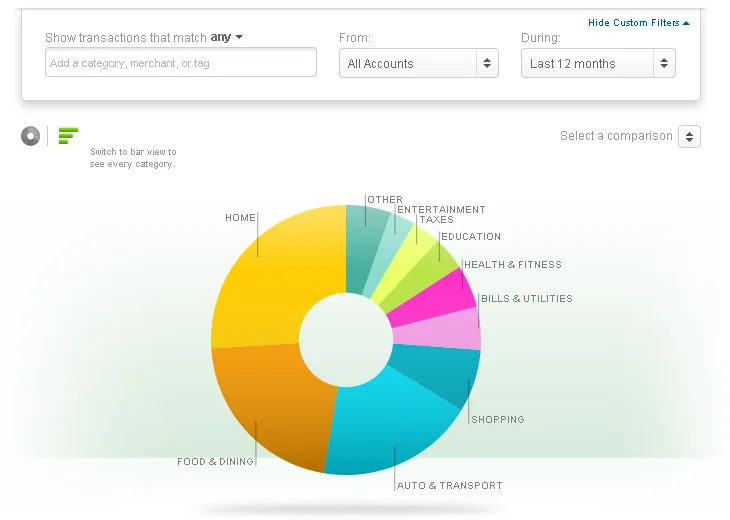This screenshot has width=730, height=520.
Task: Select the pale aqua Entertainment slice
Action: tap(386, 258)
